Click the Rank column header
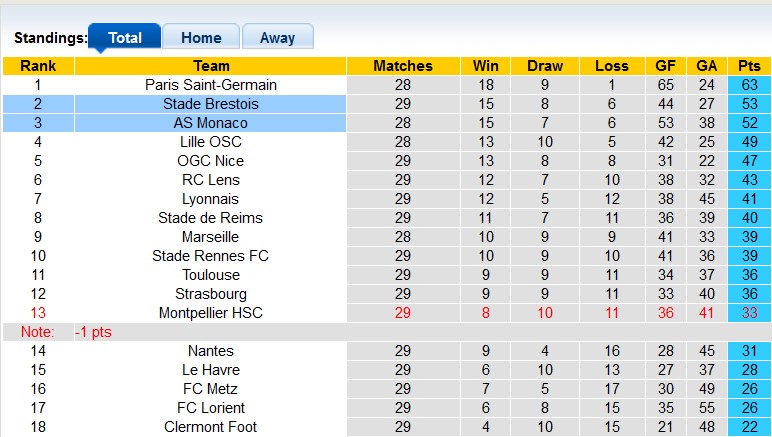 tap(38, 66)
